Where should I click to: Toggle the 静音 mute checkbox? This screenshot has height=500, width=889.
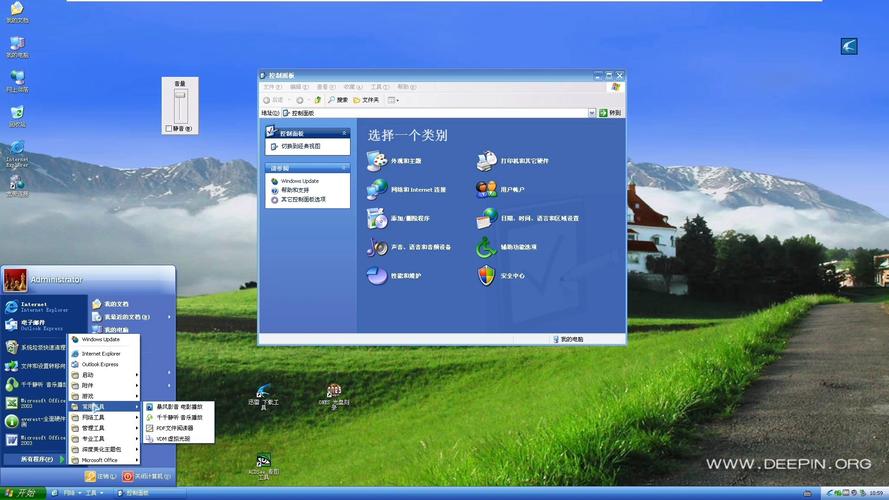click(x=169, y=128)
